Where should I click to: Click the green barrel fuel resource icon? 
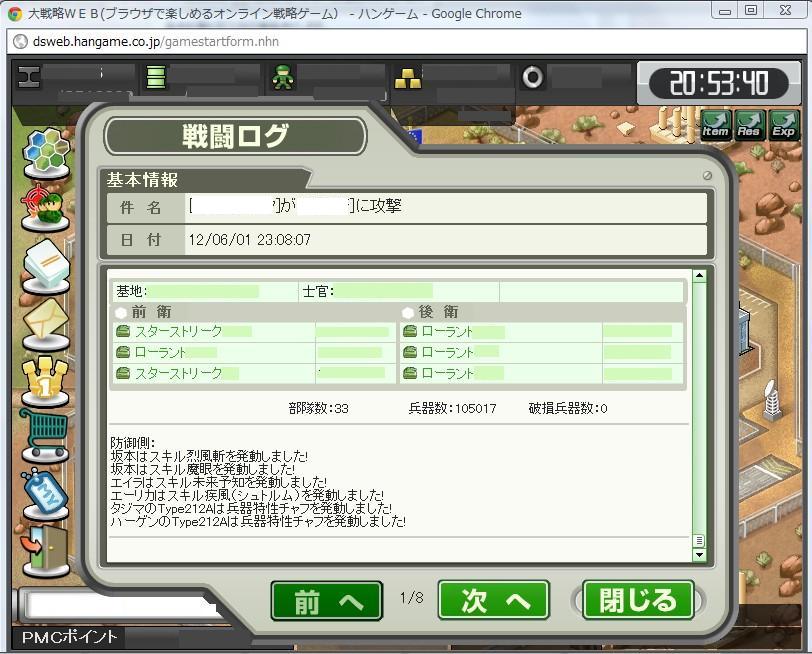[x=156, y=77]
